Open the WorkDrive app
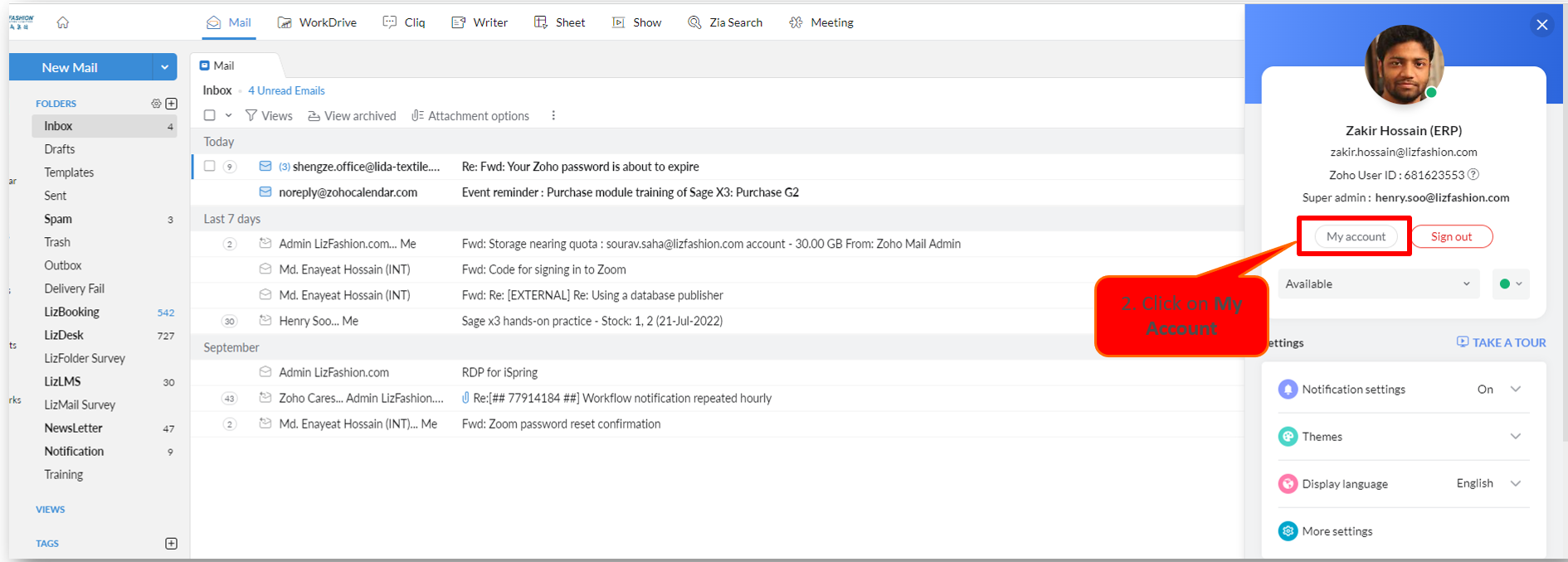The height and width of the screenshot is (562, 1568). pos(317,22)
